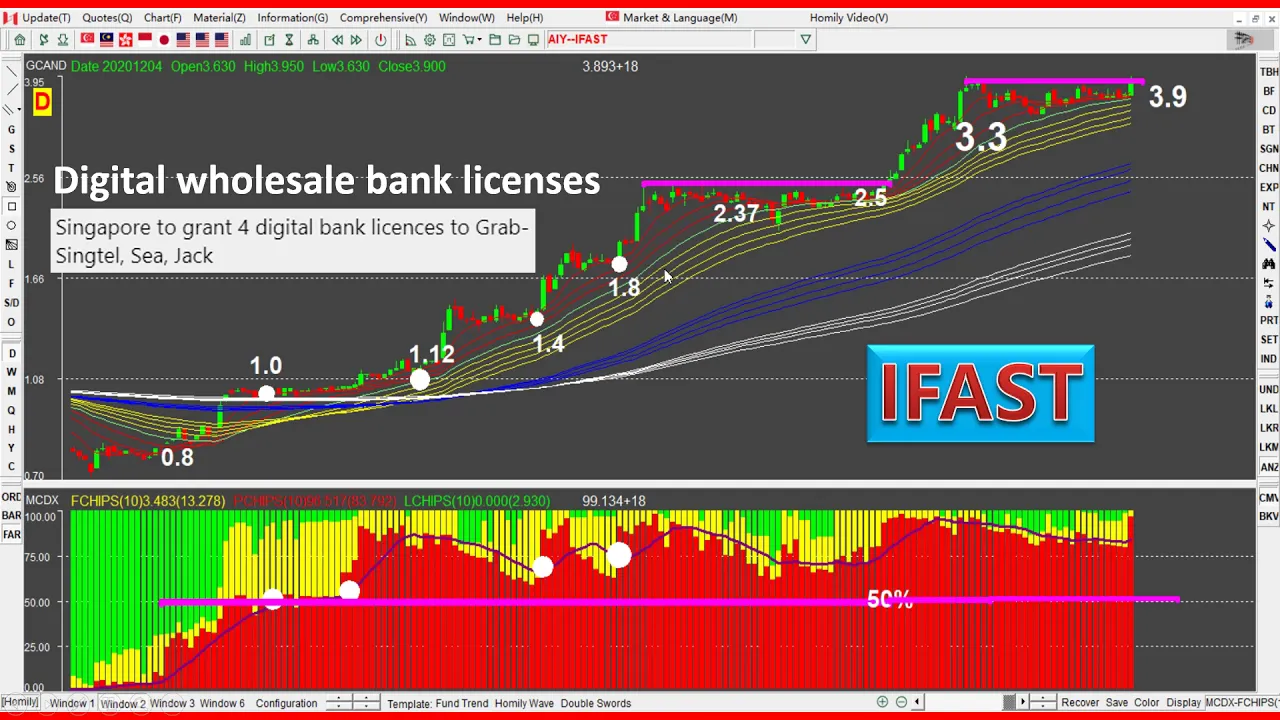Click the ANZ button in right sidebar
Screen dimensions: 1280x720
[1269, 467]
